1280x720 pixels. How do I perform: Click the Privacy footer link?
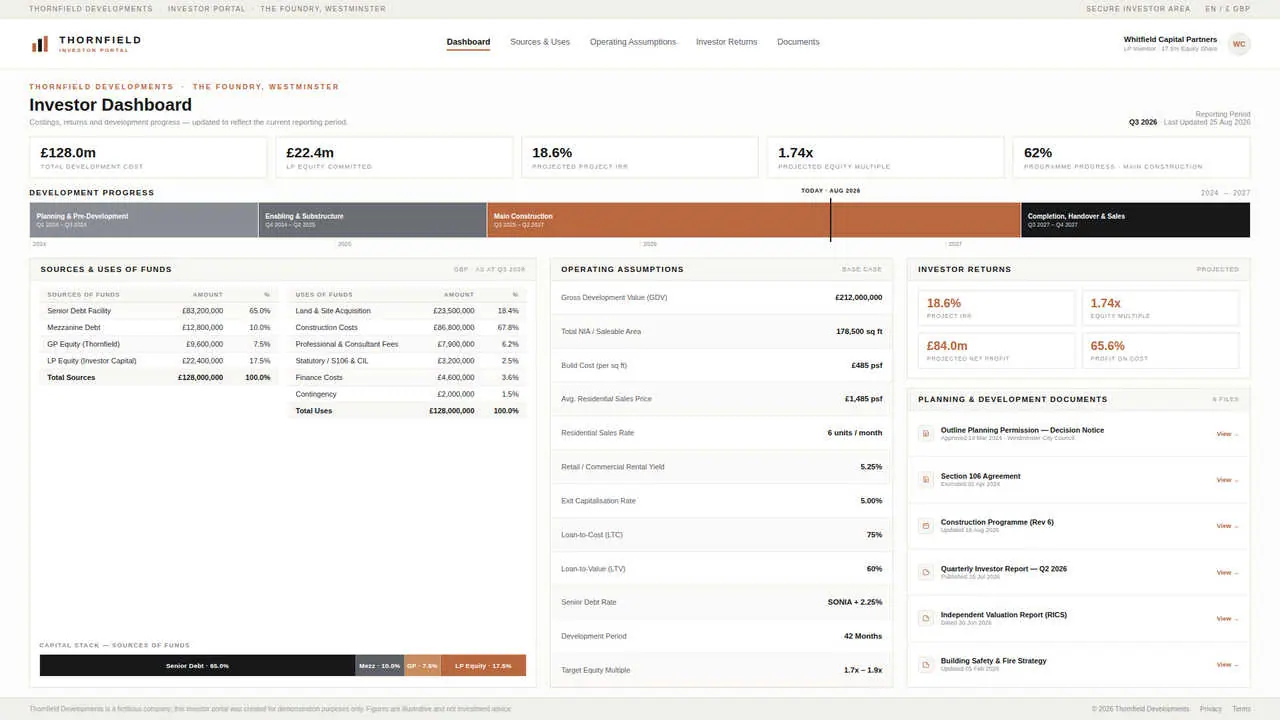[1210, 709]
